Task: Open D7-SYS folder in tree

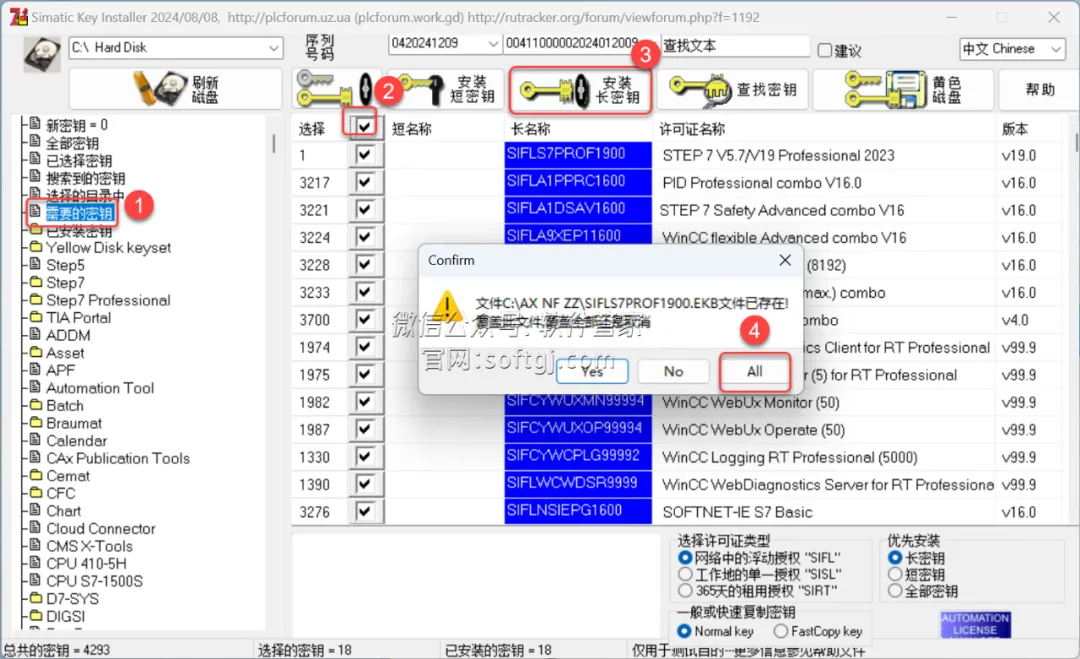Action: (72, 598)
